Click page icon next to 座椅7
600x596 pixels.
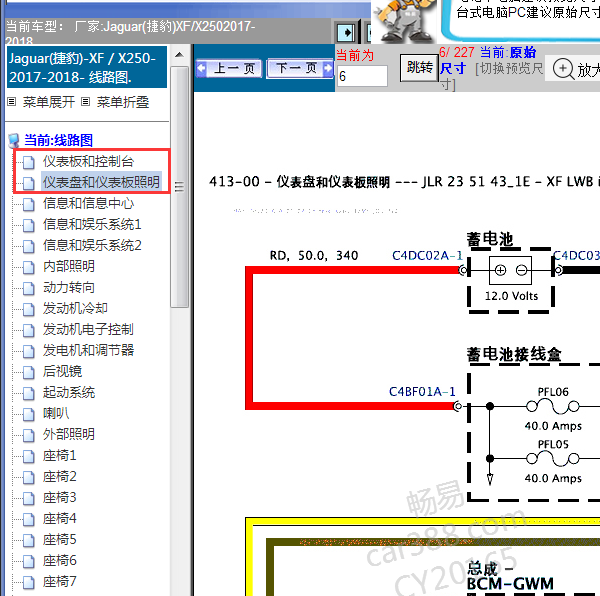(x=28, y=583)
